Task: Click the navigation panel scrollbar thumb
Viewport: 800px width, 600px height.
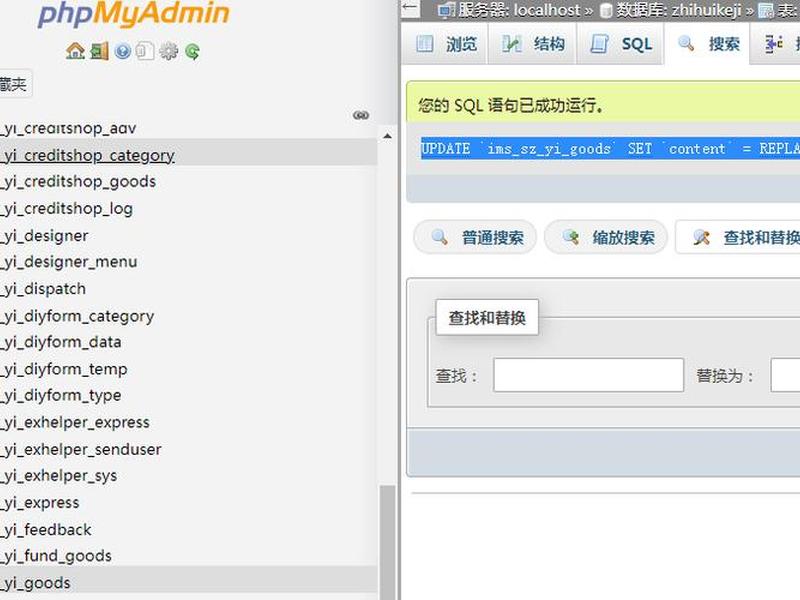Action: 387,542
